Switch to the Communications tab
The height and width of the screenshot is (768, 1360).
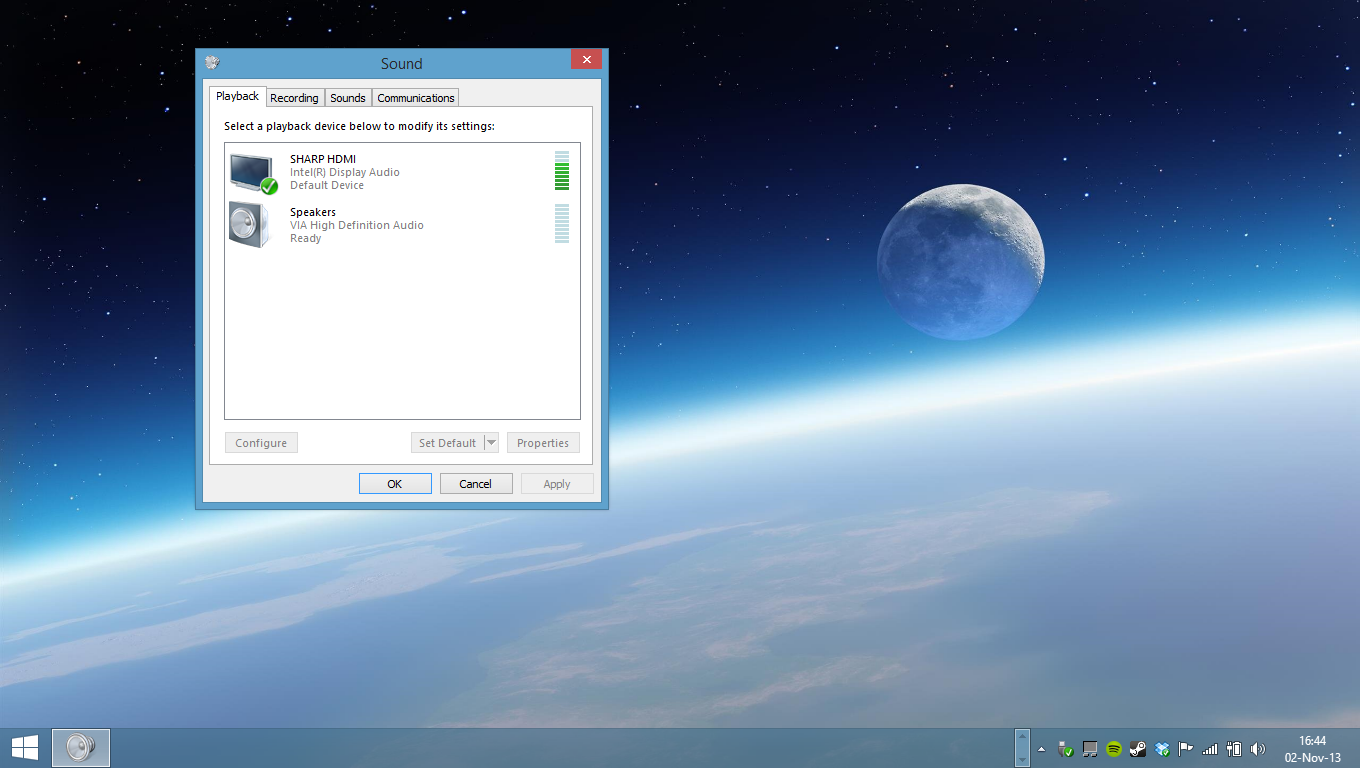[416, 98]
